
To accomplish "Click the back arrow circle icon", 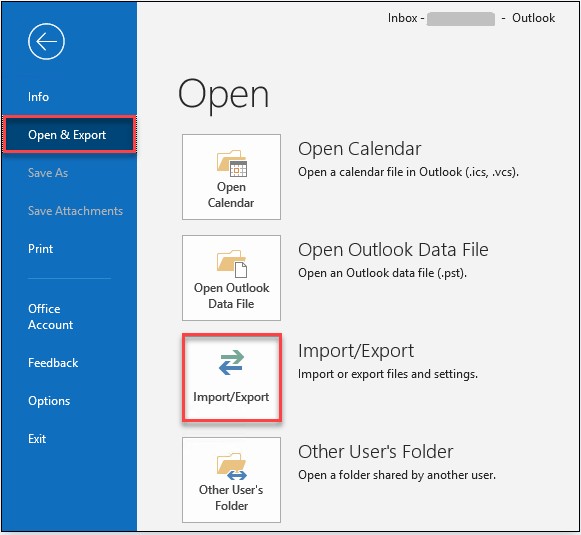I will pyautogui.click(x=46, y=41).
